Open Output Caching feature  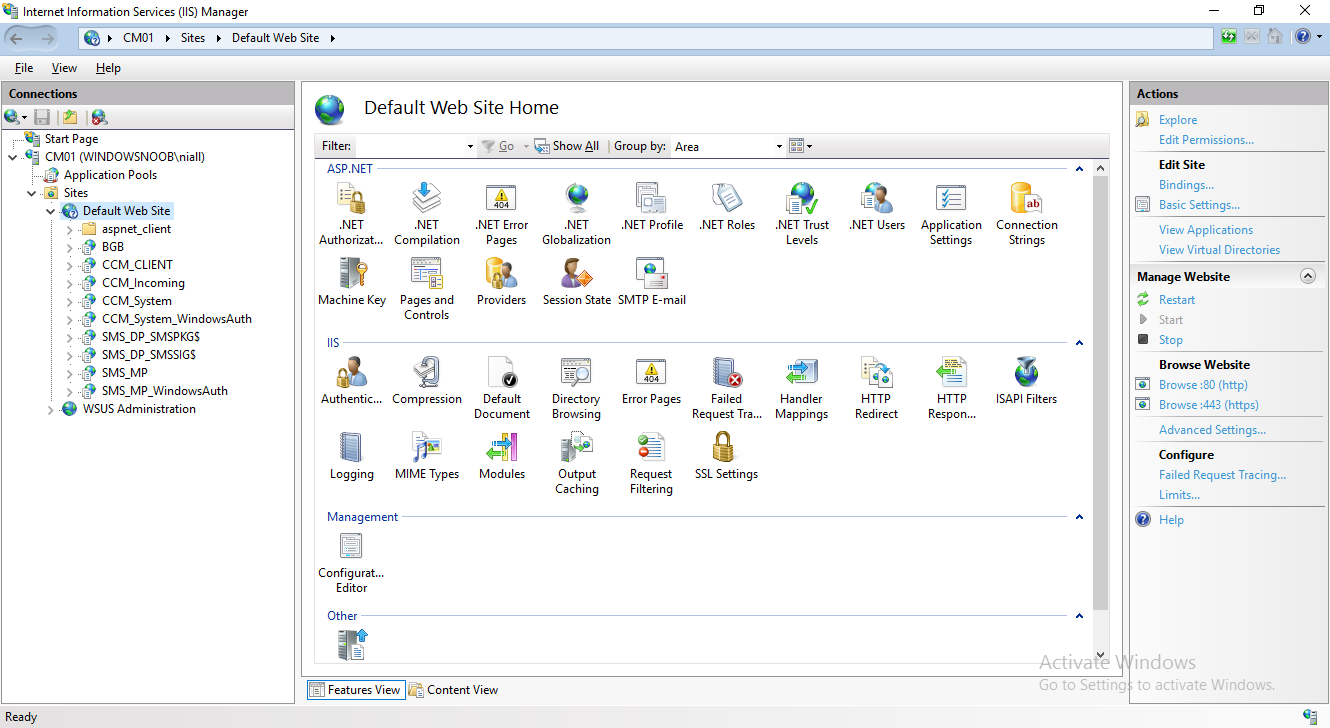point(577,463)
